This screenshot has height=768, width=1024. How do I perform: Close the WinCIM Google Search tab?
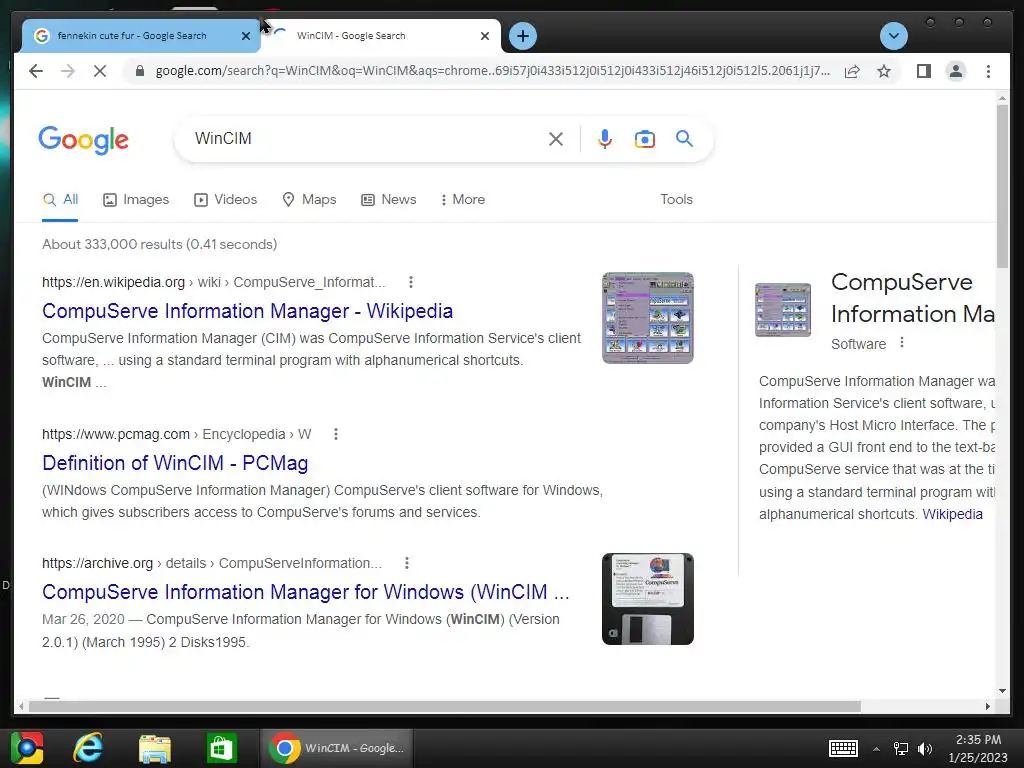point(485,36)
